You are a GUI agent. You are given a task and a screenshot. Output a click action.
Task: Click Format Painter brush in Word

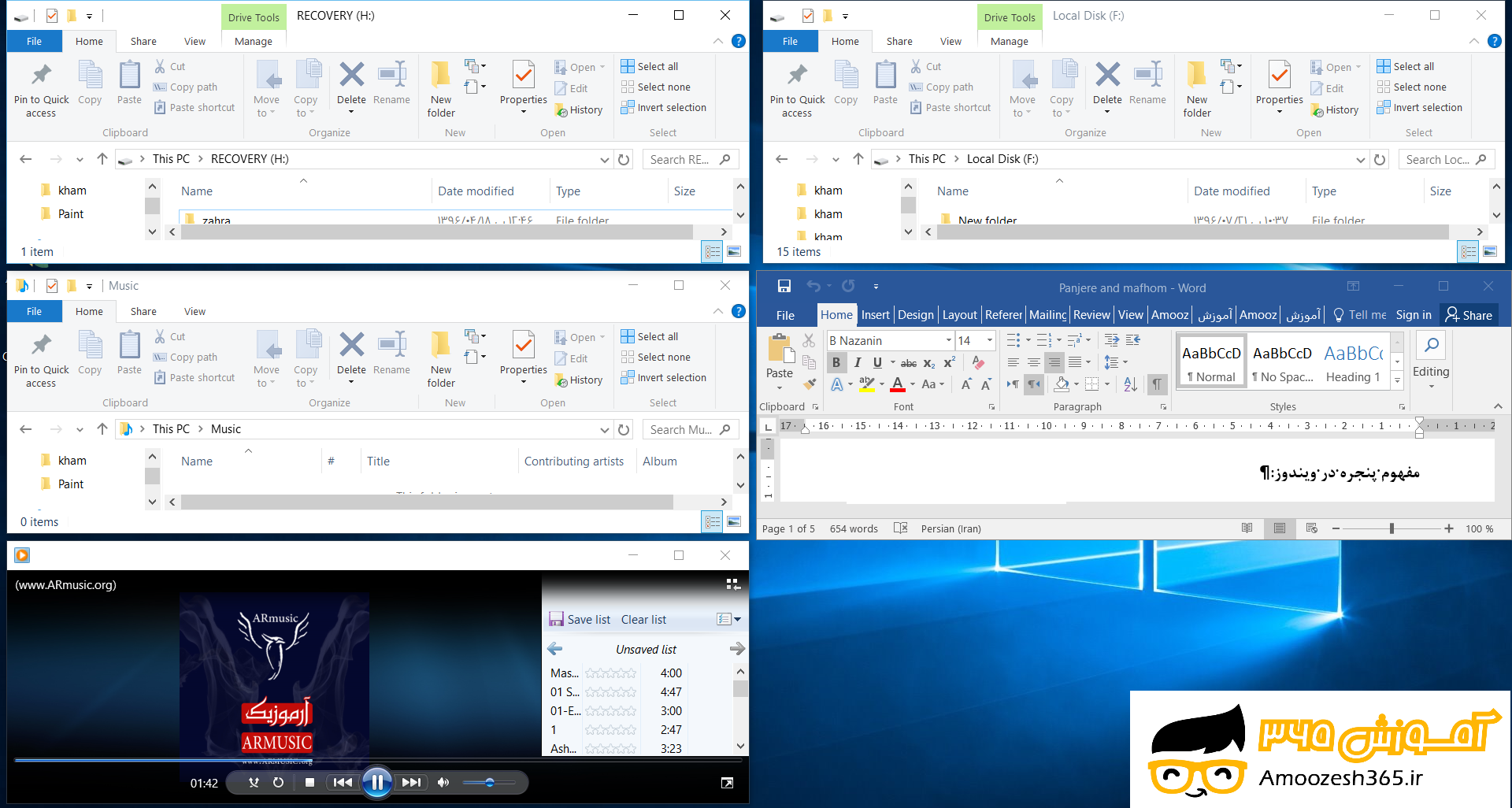810,384
